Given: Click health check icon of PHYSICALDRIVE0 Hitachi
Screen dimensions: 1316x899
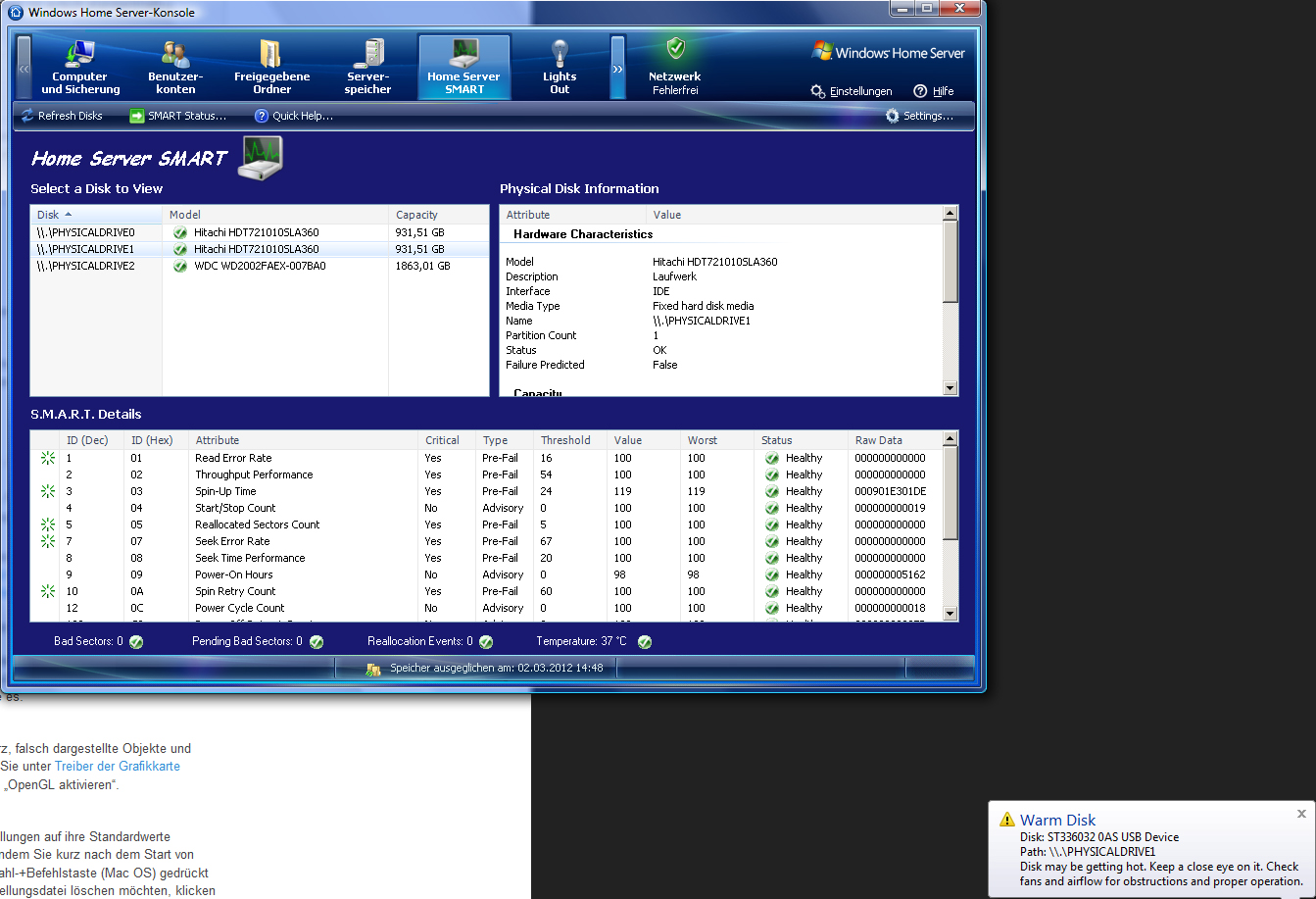Looking at the screenshot, I should click(x=179, y=232).
